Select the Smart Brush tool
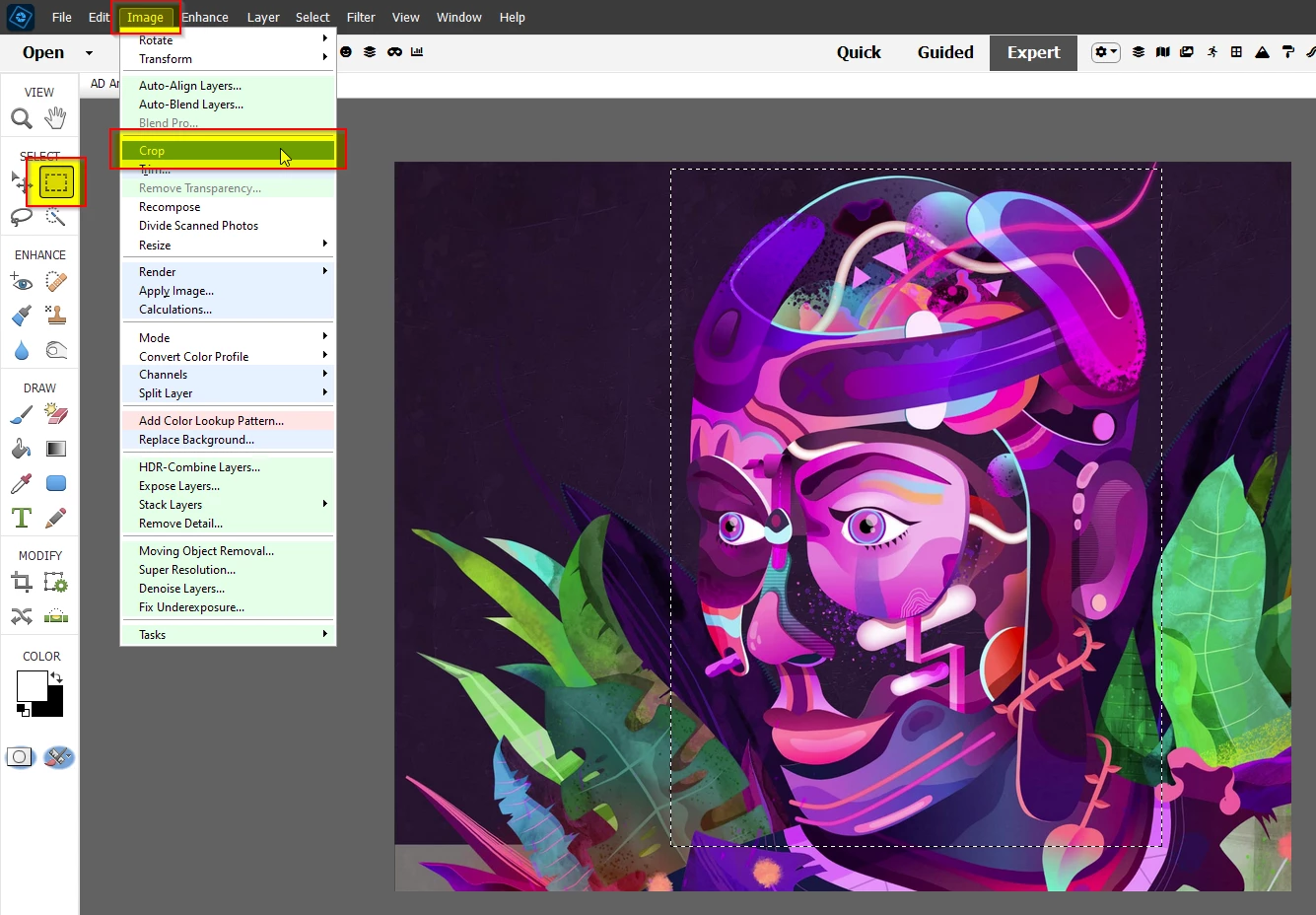 pyautogui.click(x=22, y=317)
